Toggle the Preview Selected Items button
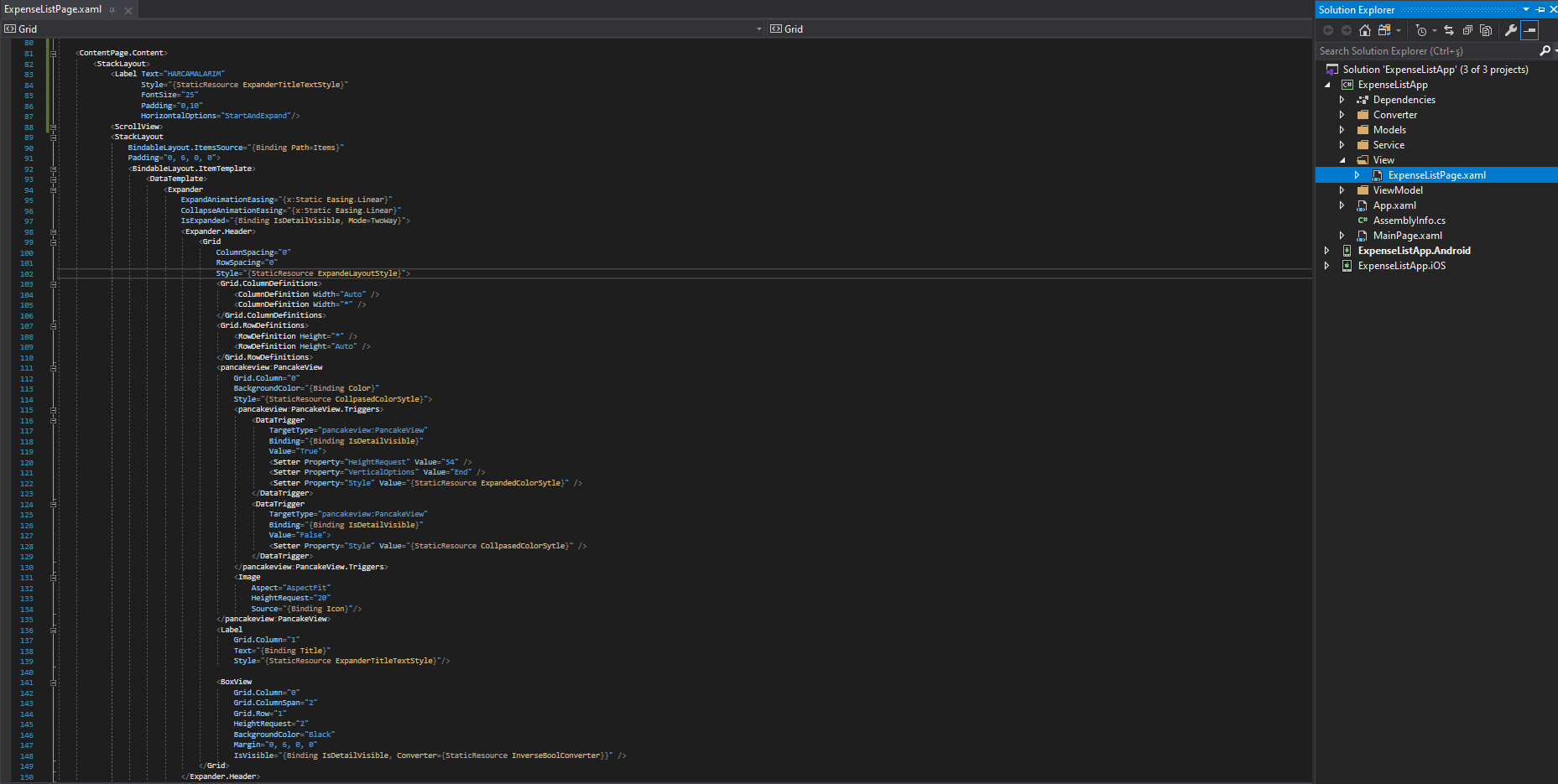Image resolution: width=1558 pixels, height=784 pixels. click(1529, 30)
